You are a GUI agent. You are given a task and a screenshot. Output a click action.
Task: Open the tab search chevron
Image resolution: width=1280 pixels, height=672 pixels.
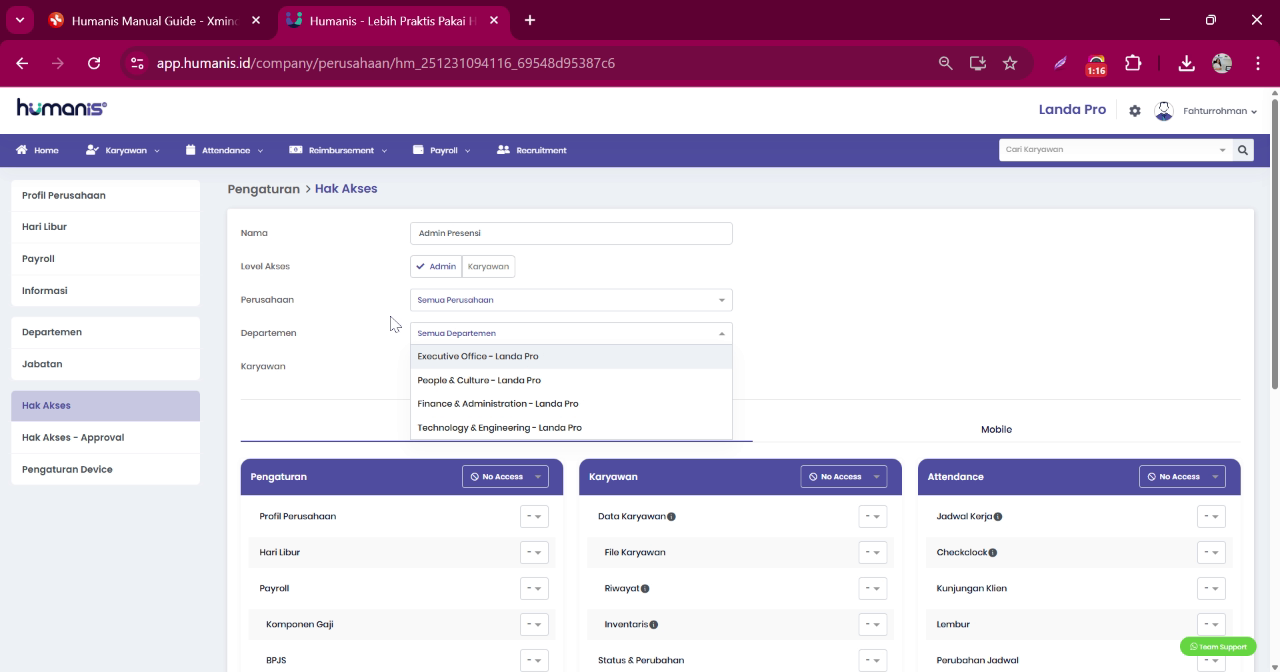click(x=19, y=20)
